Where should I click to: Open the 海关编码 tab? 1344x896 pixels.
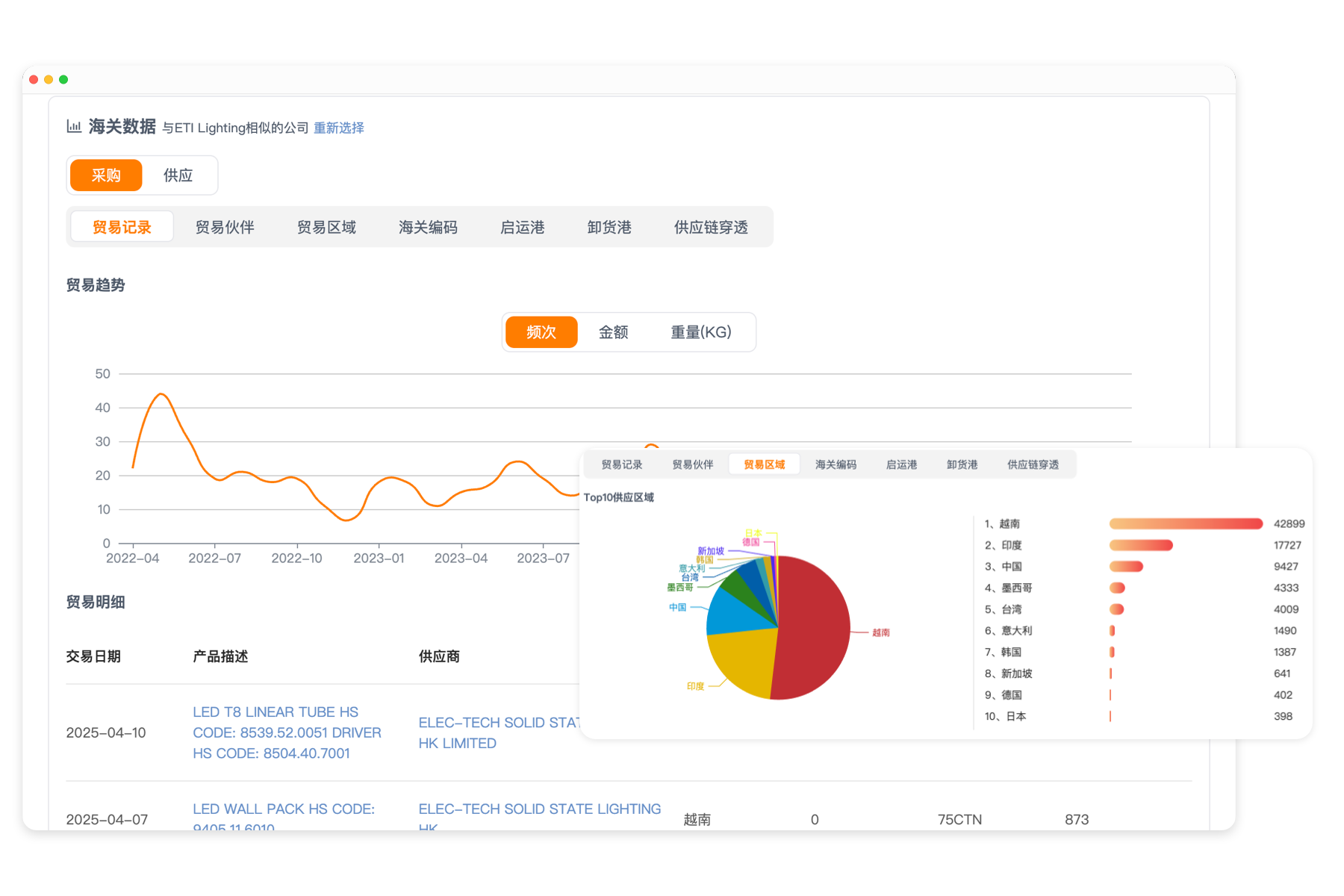[x=428, y=226]
